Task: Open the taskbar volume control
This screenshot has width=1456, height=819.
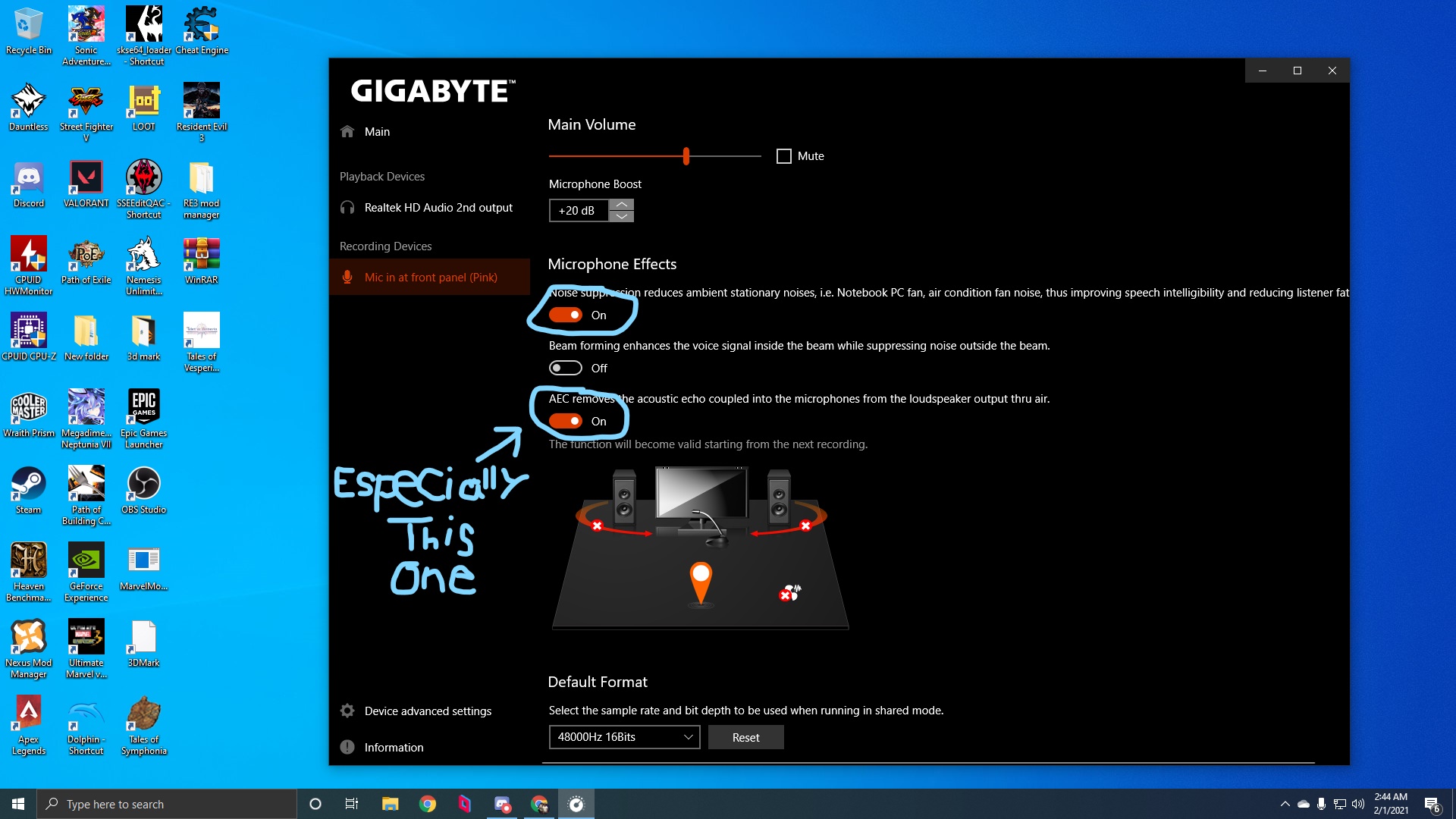Action: tap(1358, 804)
